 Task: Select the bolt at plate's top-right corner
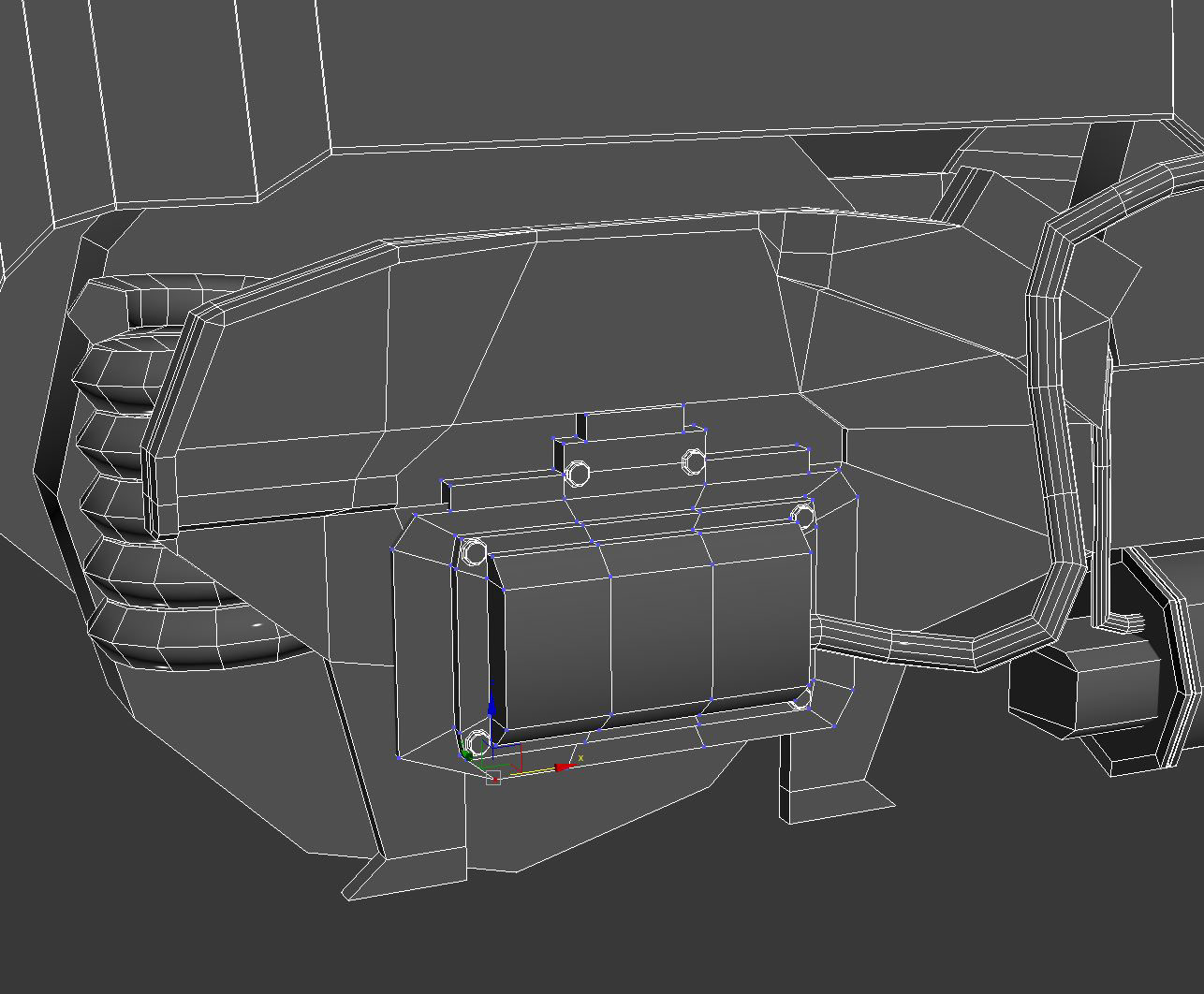pos(802,515)
